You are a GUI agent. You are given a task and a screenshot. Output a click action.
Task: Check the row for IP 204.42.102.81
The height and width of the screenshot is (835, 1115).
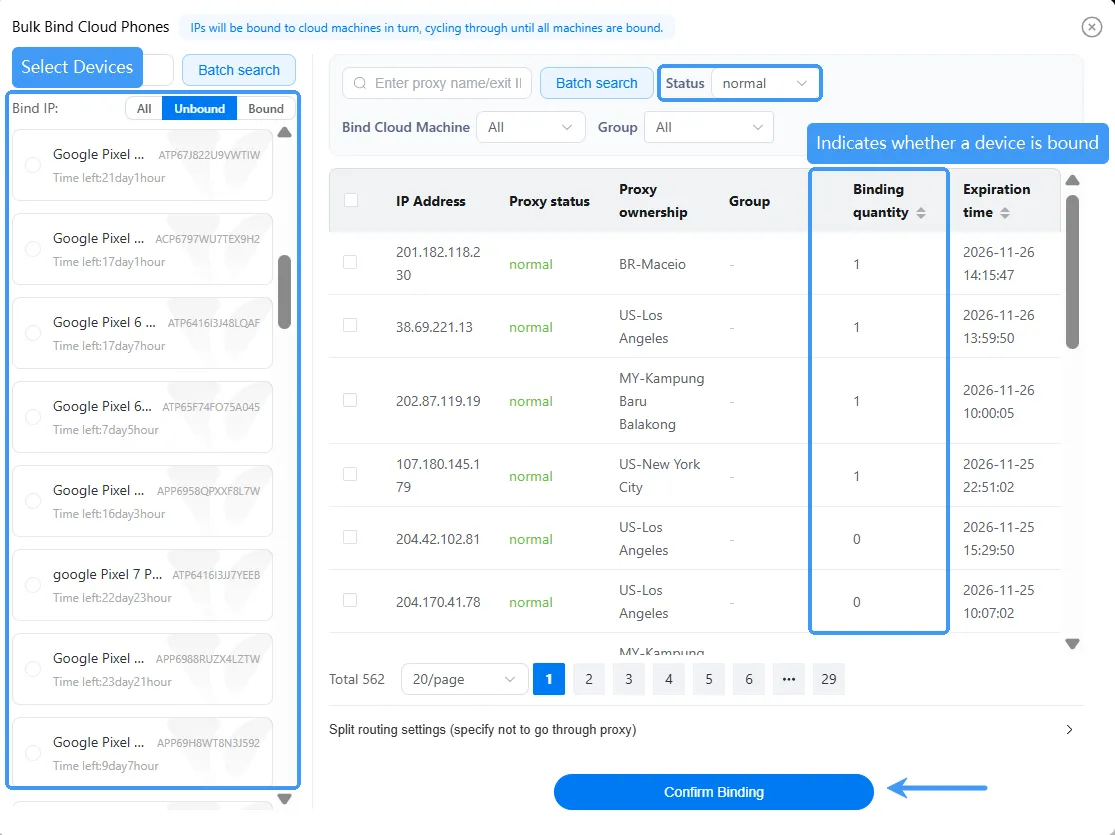350,537
